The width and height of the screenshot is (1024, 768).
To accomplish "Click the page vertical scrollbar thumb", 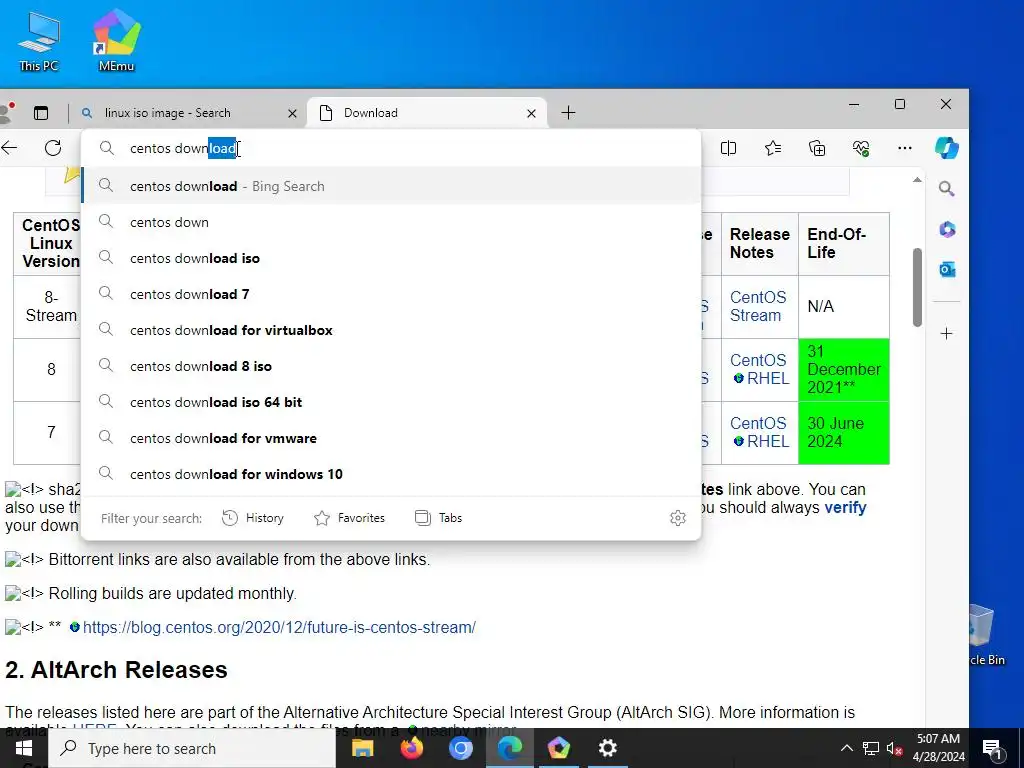I will (918, 287).
